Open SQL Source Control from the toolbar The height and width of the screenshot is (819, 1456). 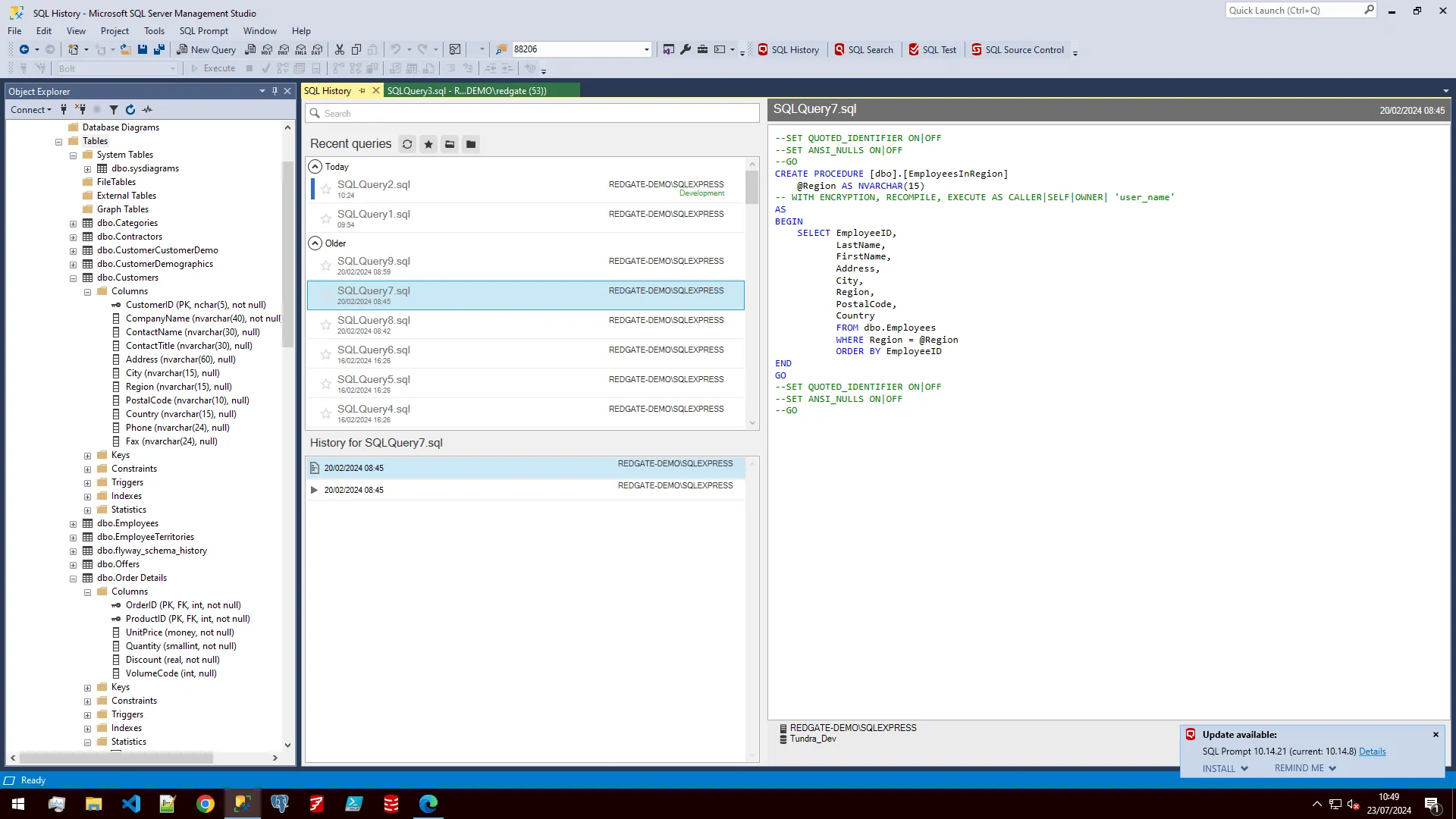1018,50
